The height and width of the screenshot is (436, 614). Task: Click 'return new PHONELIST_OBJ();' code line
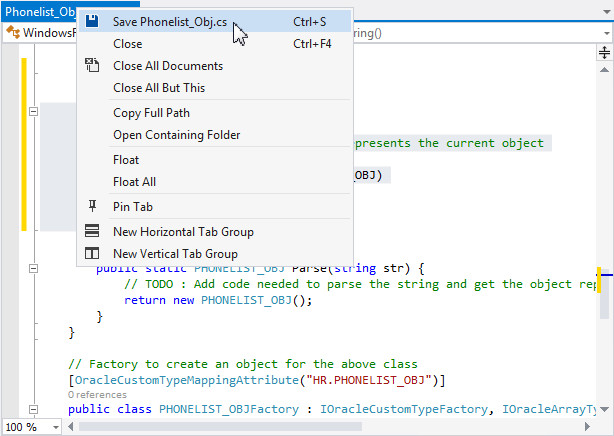(218, 300)
